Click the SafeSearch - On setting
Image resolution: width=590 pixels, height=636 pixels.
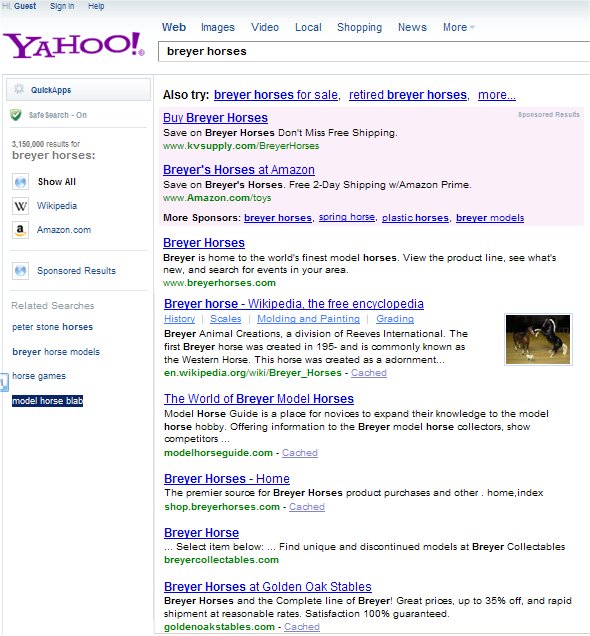click(x=58, y=115)
